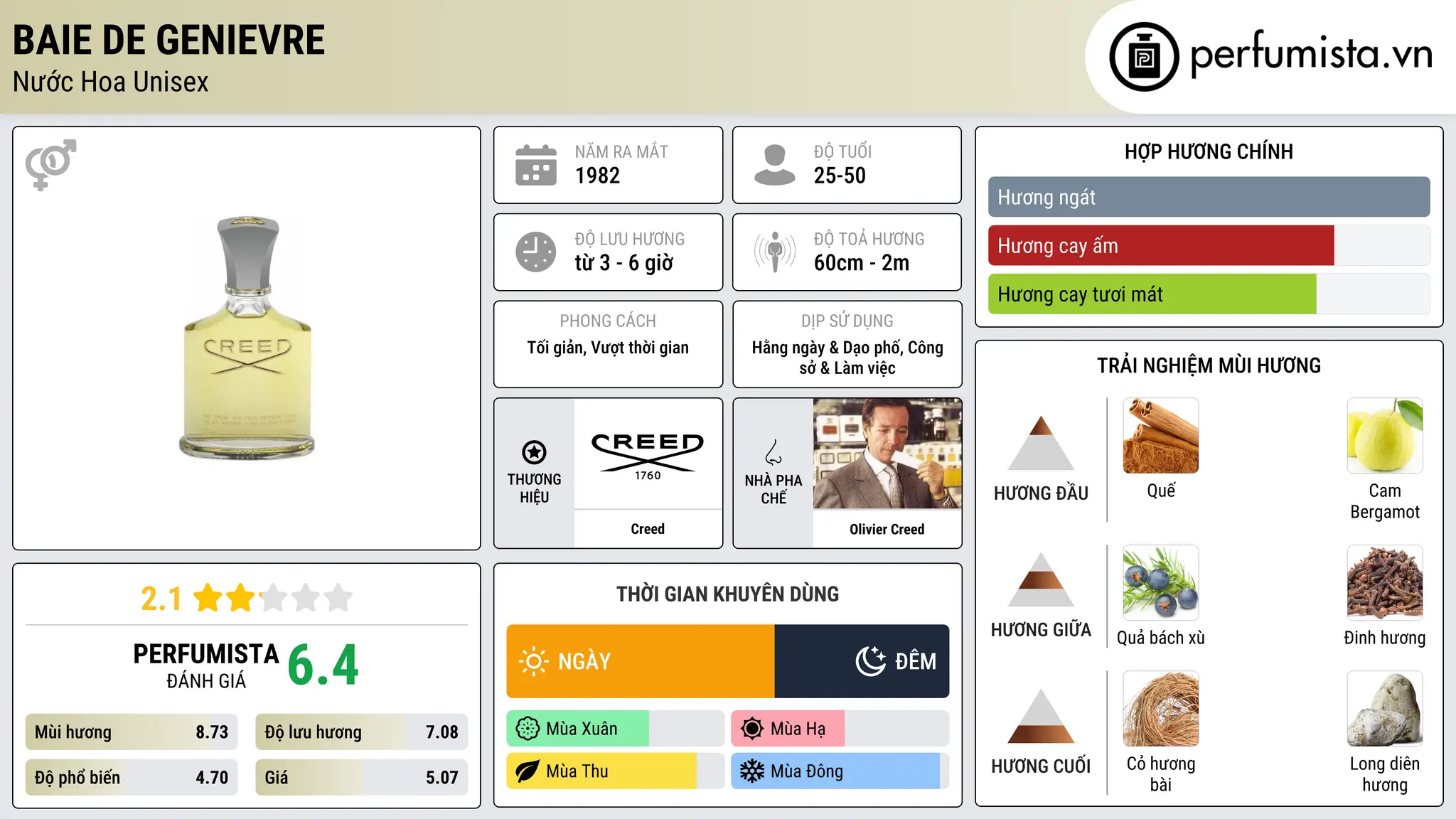Click the Nước Hoa Unisex subtitle

tap(111, 82)
